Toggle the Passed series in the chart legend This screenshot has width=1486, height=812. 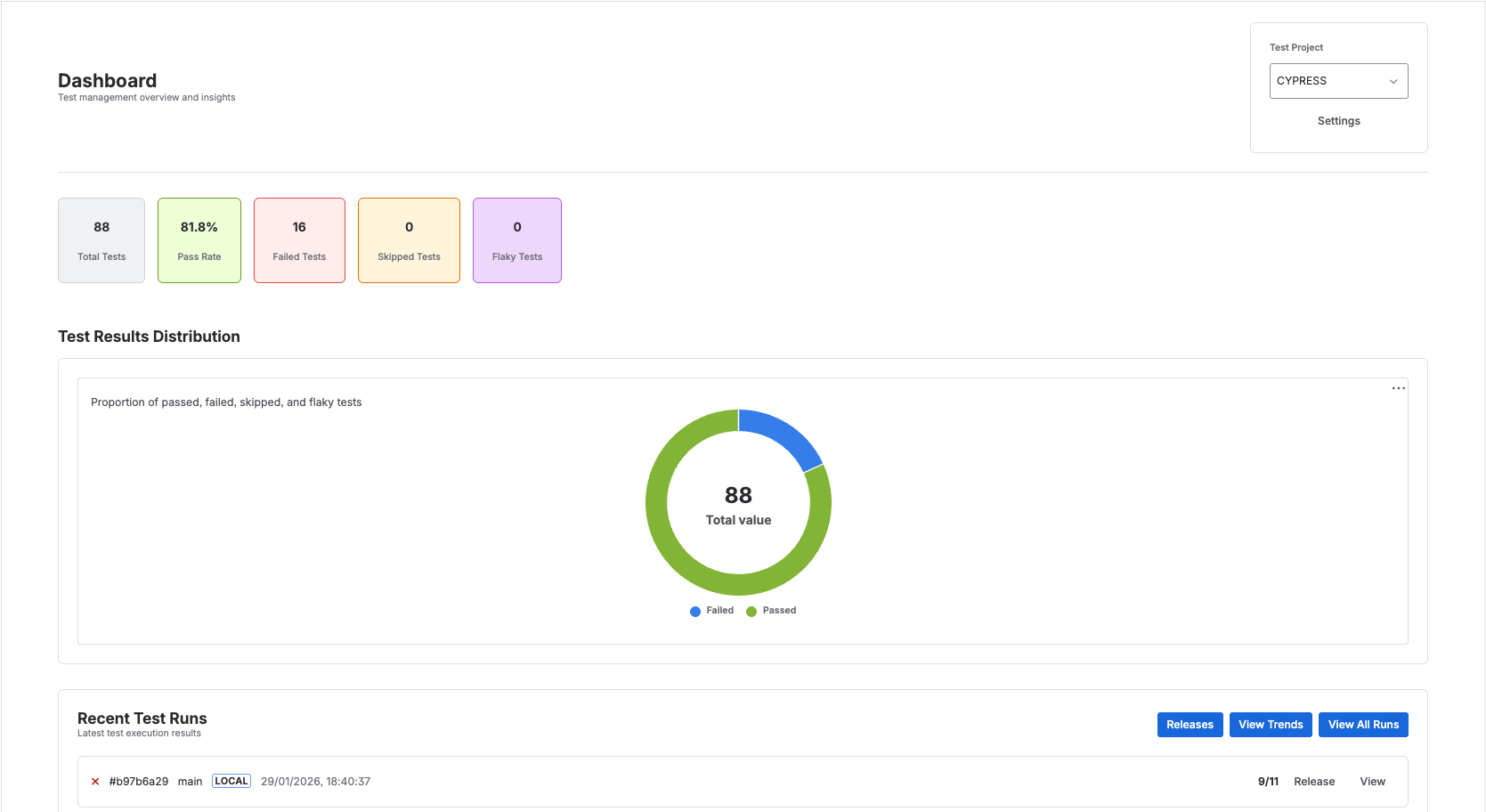pyautogui.click(x=771, y=611)
